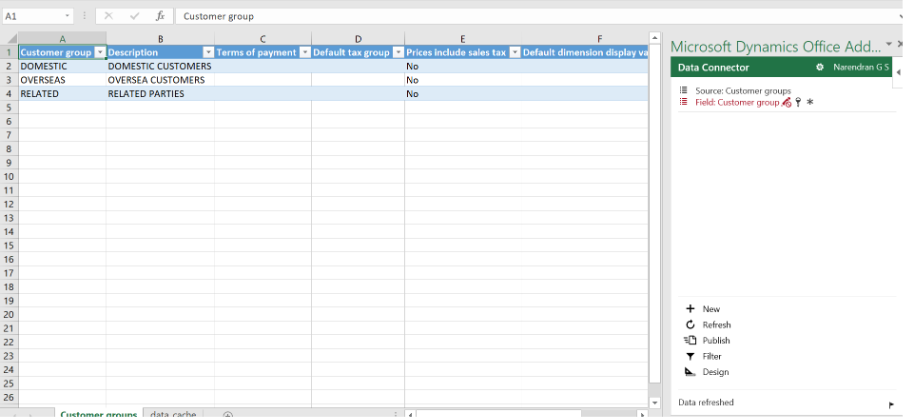Click the formula bar text field

click(500, 16)
